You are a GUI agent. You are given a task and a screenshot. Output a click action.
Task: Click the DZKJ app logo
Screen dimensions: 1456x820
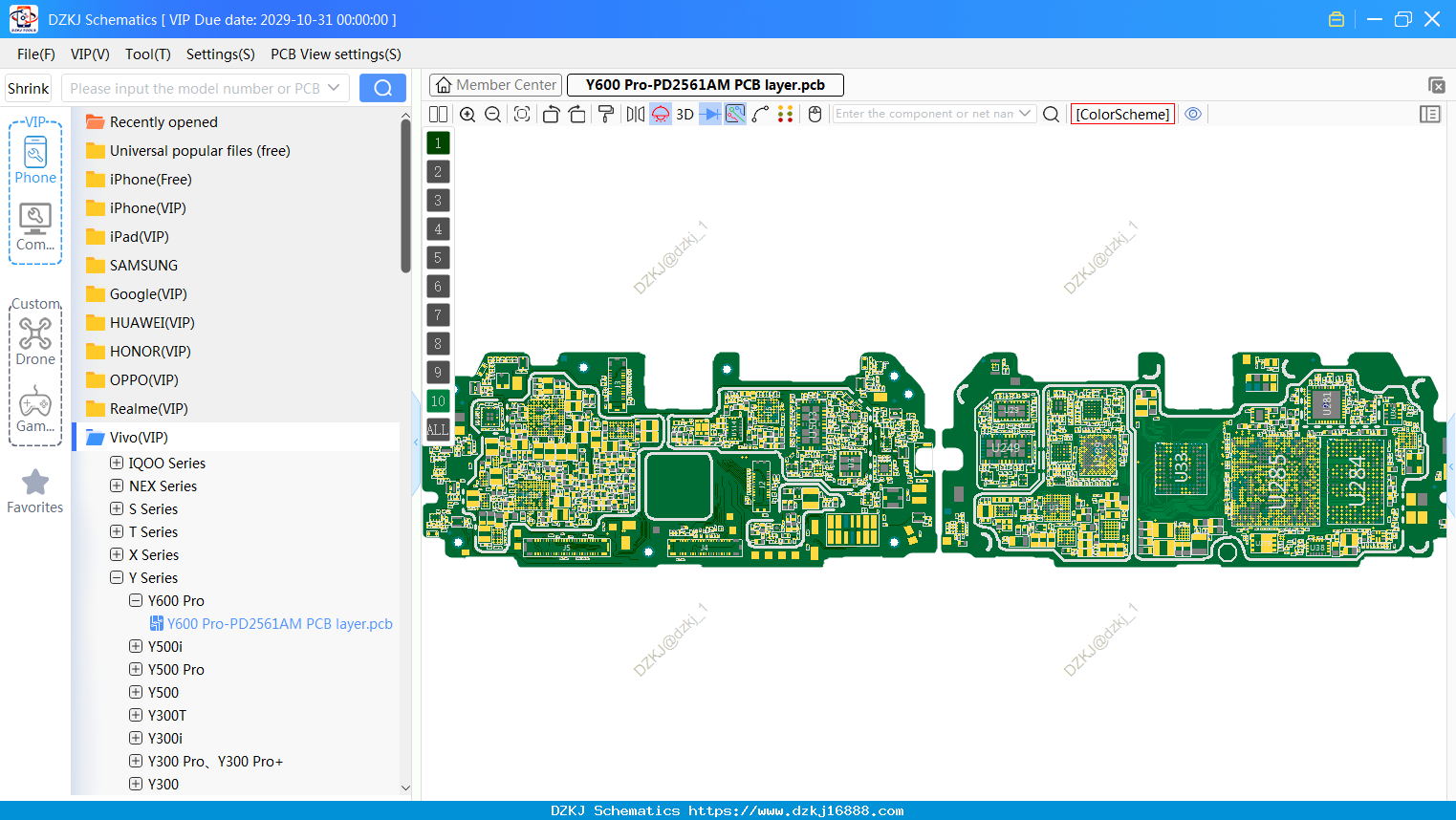click(x=23, y=19)
